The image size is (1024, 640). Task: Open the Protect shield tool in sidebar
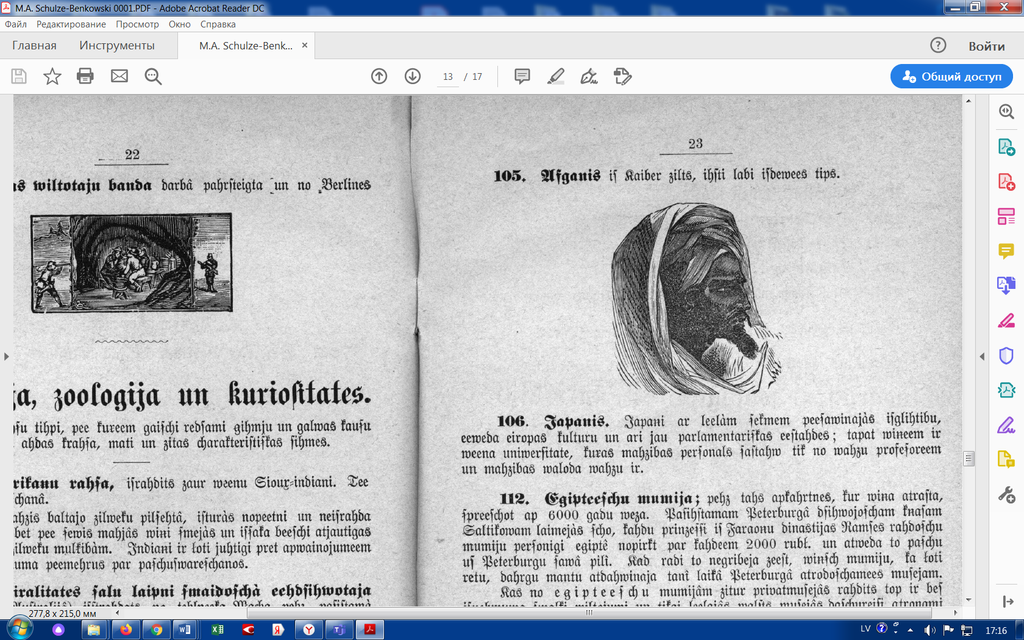1006,355
